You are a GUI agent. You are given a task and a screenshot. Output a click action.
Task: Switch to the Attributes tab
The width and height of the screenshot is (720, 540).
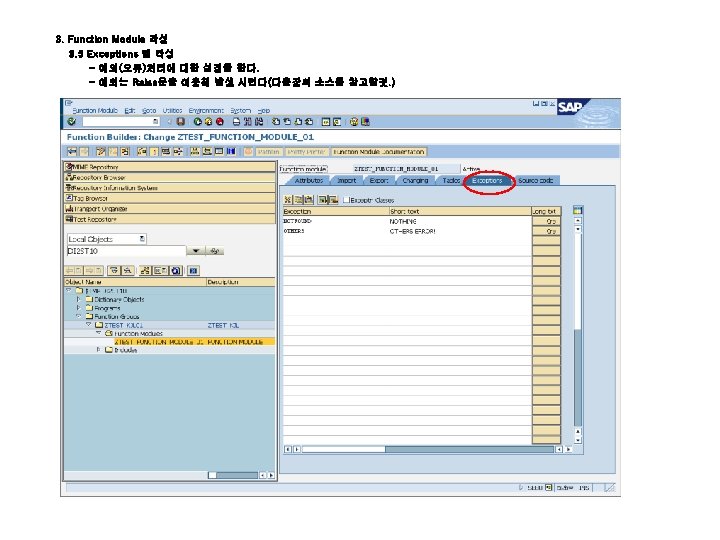click(x=309, y=180)
